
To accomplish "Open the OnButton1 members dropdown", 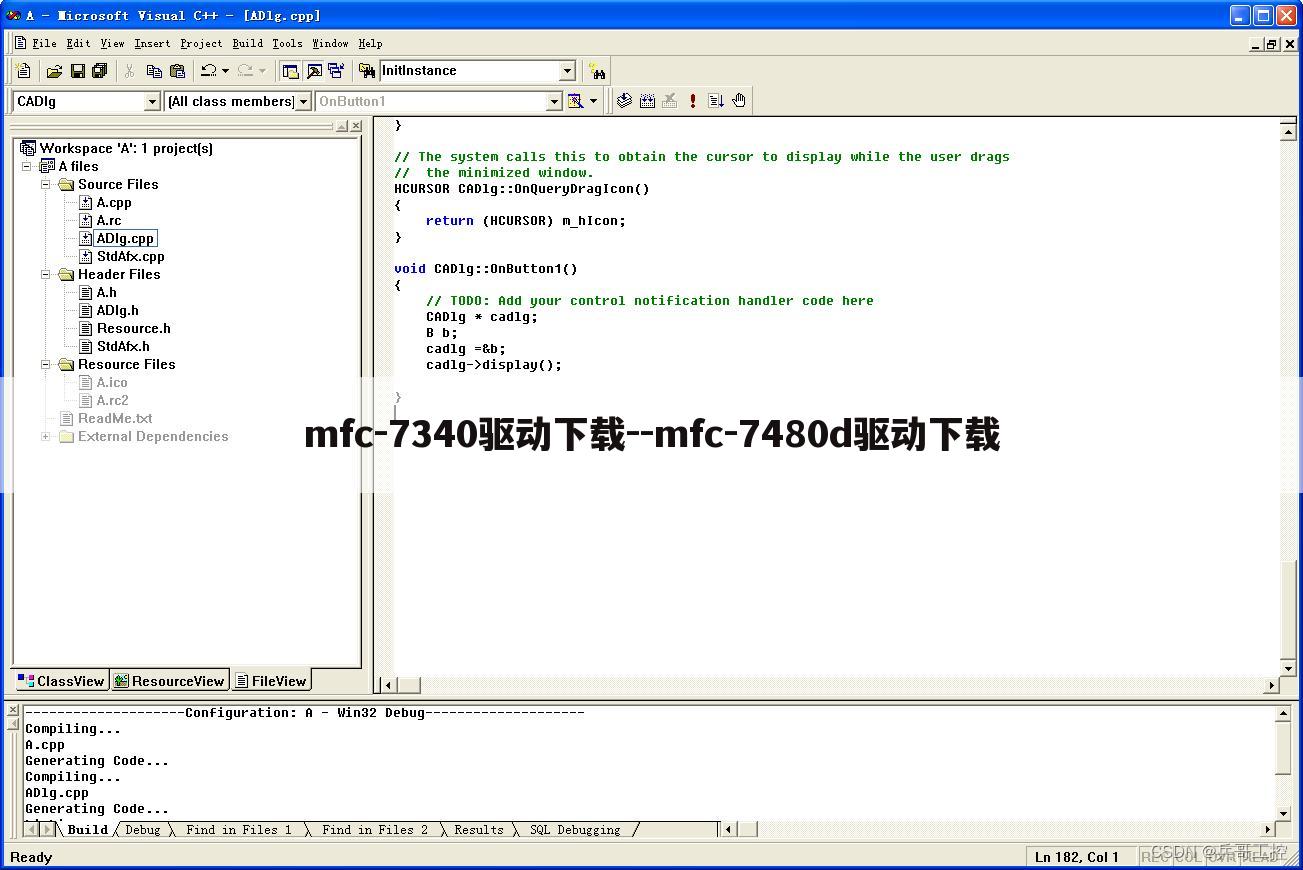I will pos(554,101).
